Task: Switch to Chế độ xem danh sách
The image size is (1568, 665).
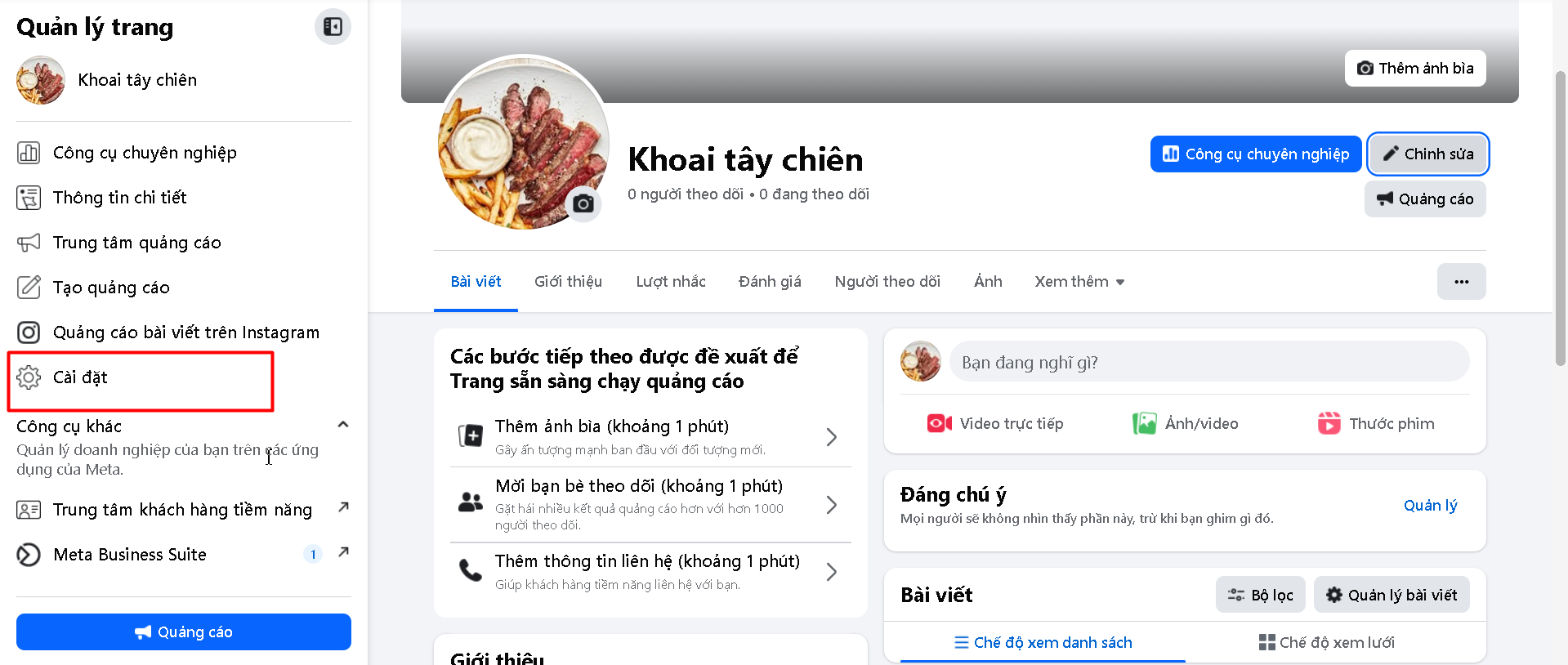Action: (1043, 643)
